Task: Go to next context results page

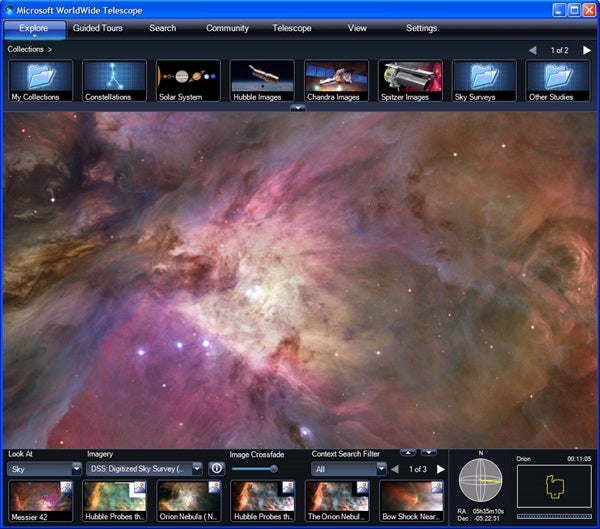Action: [x=440, y=469]
